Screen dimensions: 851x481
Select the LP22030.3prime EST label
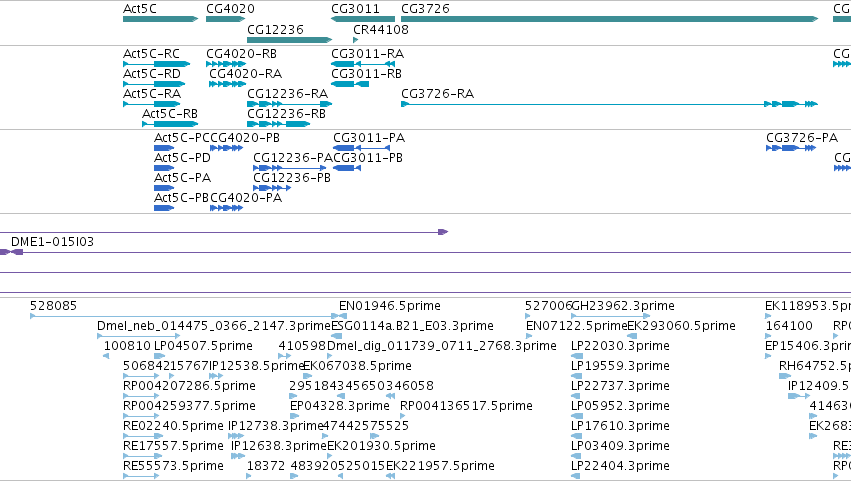620,346
